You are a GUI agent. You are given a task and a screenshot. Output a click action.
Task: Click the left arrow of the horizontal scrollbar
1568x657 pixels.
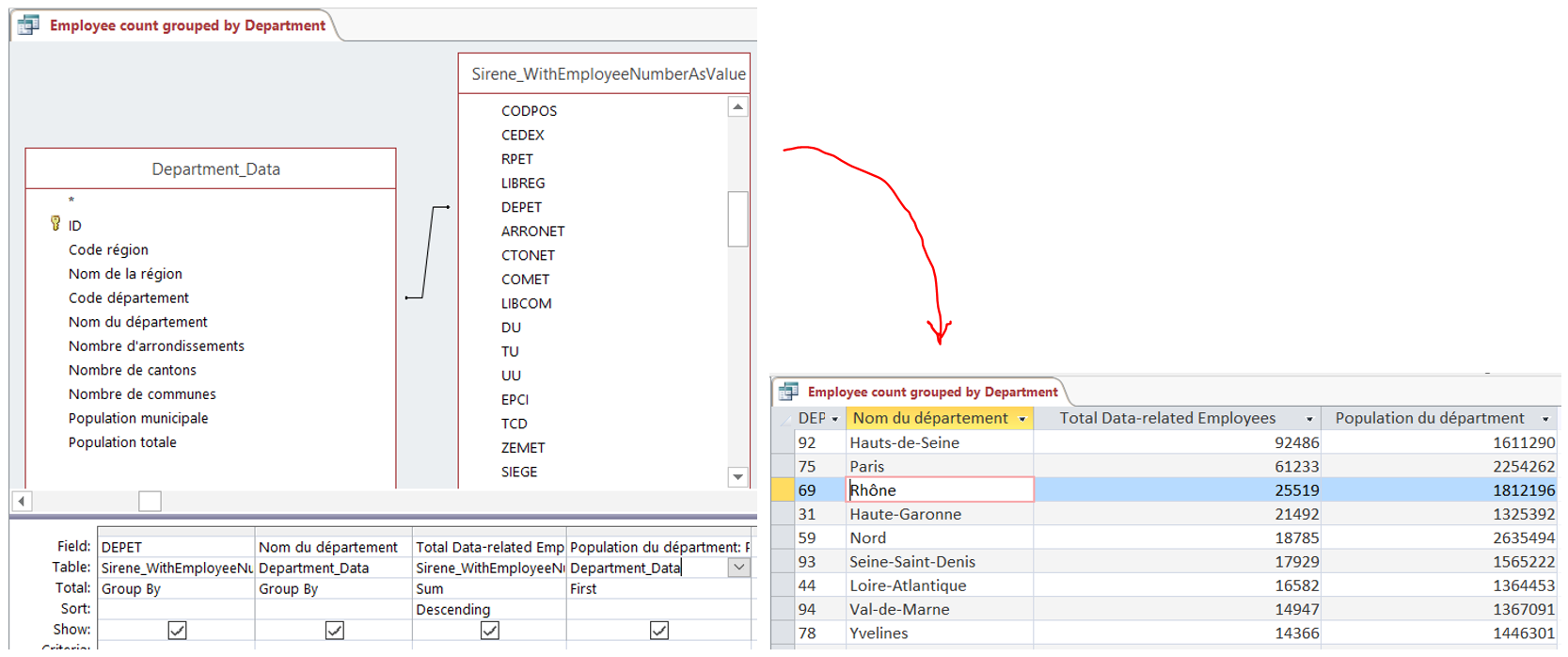[x=22, y=501]
